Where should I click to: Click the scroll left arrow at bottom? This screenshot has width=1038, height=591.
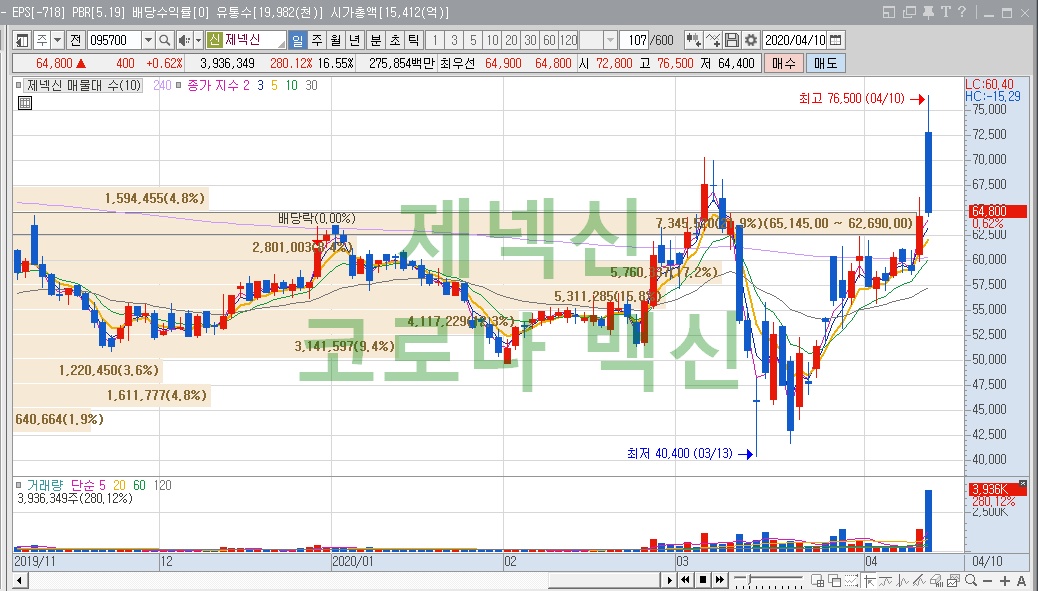[x=19, y=581]
